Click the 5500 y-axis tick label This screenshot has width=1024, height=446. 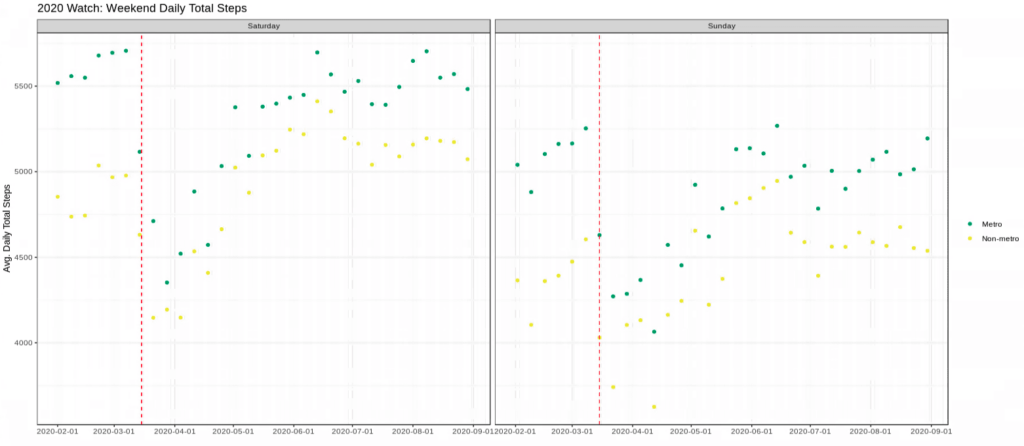[x=22, y=86]
